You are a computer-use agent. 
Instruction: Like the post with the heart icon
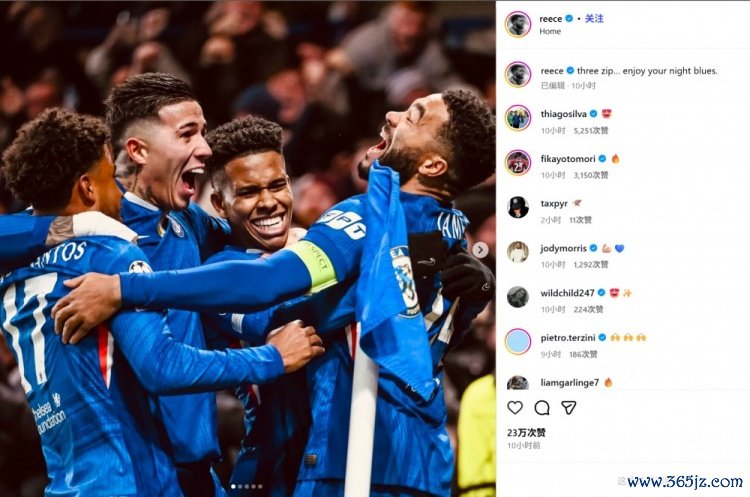coord(515,408)
